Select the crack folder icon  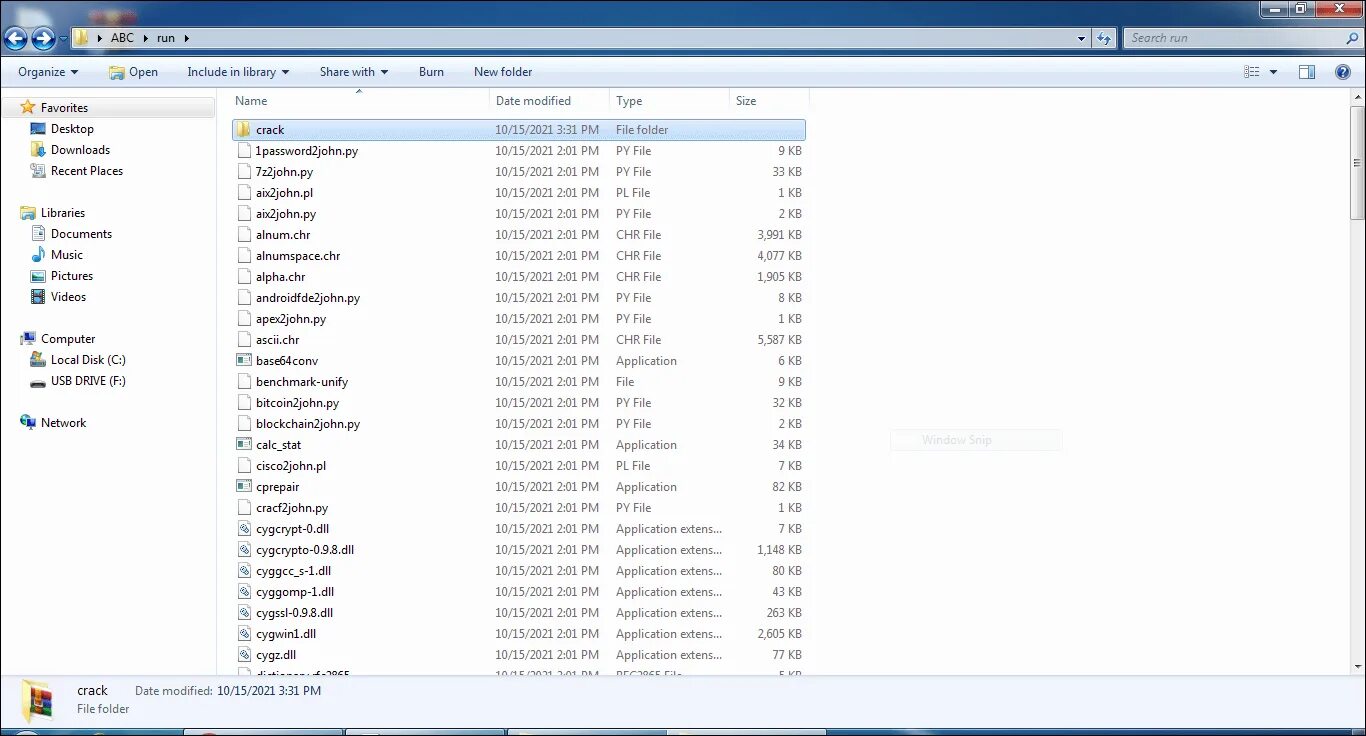(245, 130)
